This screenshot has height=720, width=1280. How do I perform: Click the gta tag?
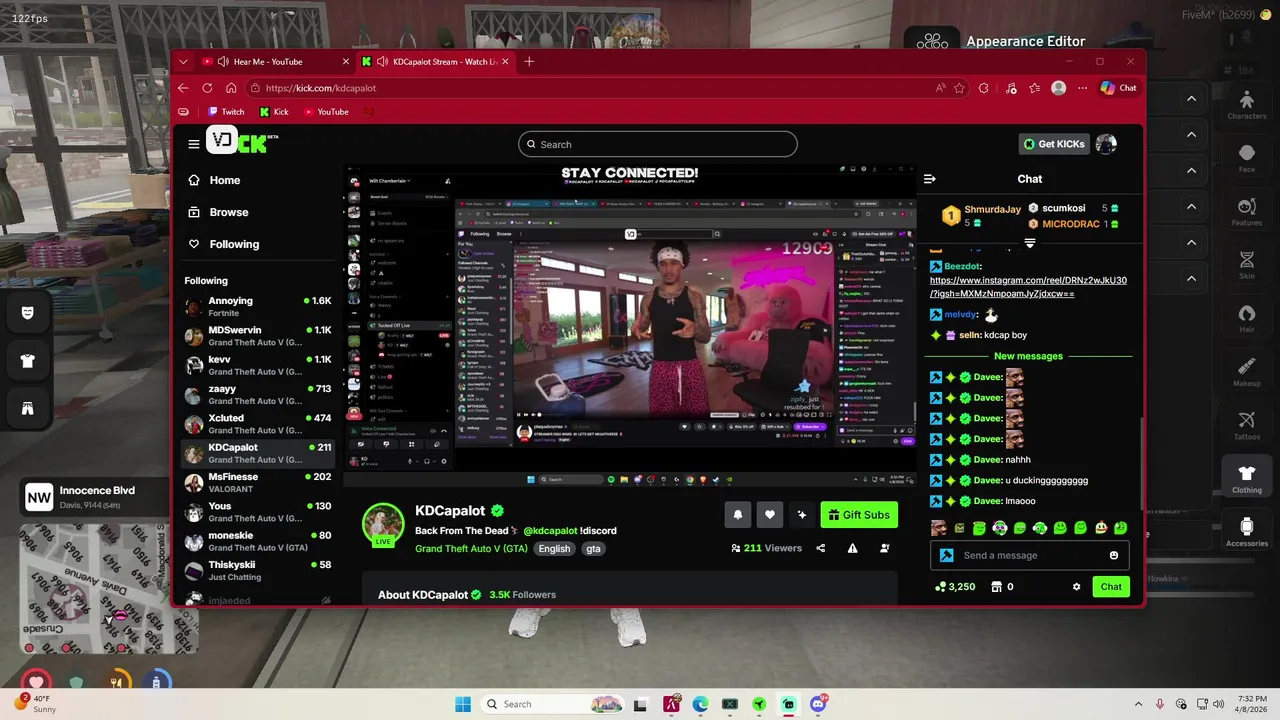[x=593, y=548]
